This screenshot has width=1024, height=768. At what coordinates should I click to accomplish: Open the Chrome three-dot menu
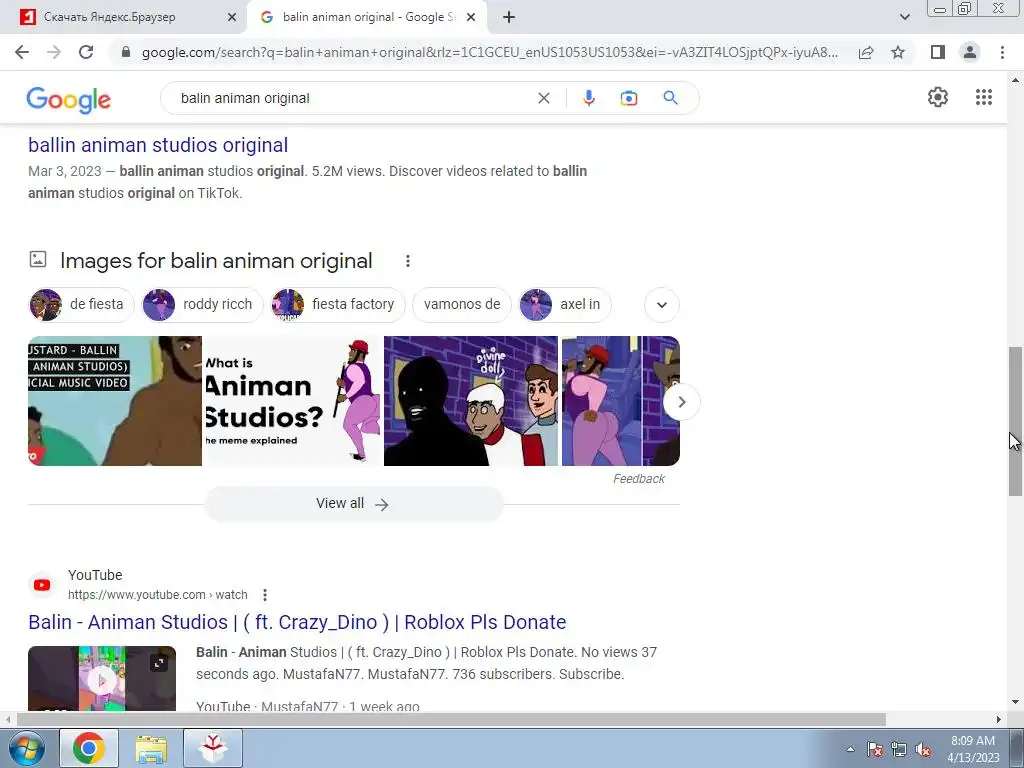pos(1002,52)
